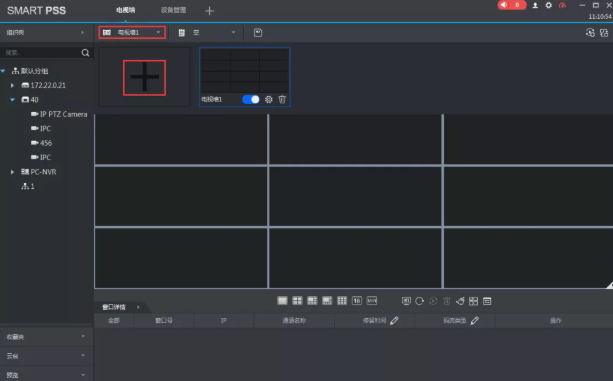Select the top-left video wall window
Viewport: 613px width, 381px height.
tap(181, 139)
